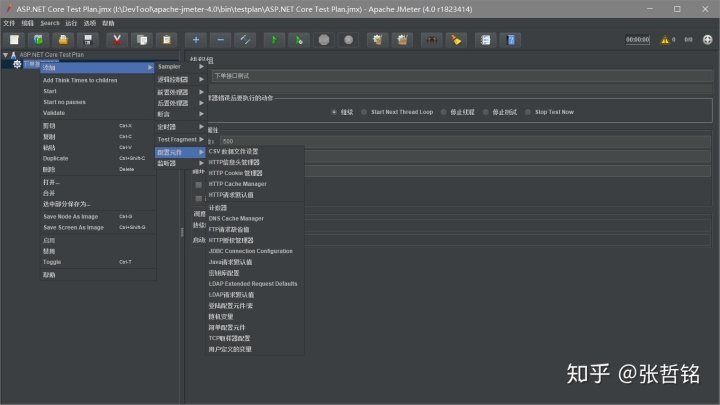Click the Clear results toolbar icon
Image resolution: width=720 pixels, height=405 pixels.
point(377,40)
